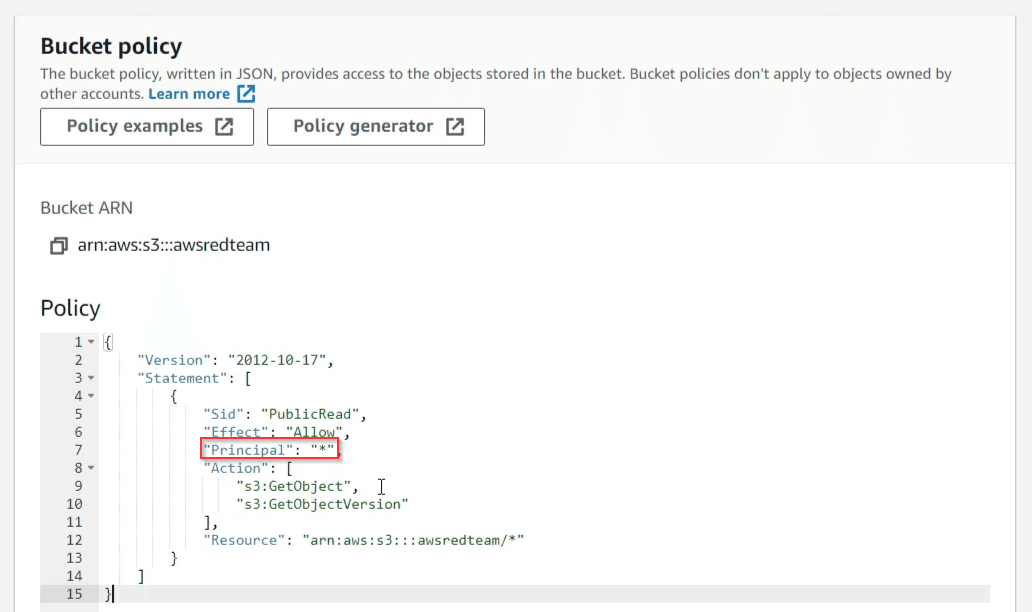Open the Learn more link

[189, 94]
